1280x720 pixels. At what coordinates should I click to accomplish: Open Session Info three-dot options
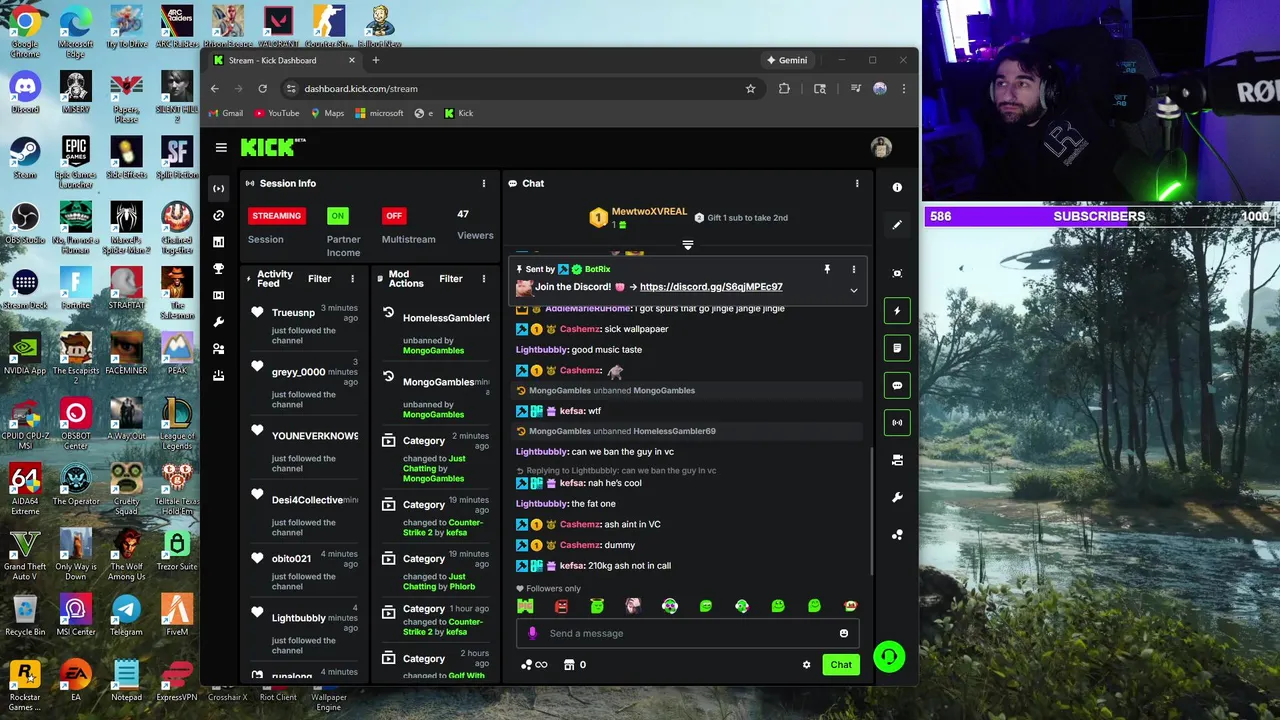tap(484, 183)
